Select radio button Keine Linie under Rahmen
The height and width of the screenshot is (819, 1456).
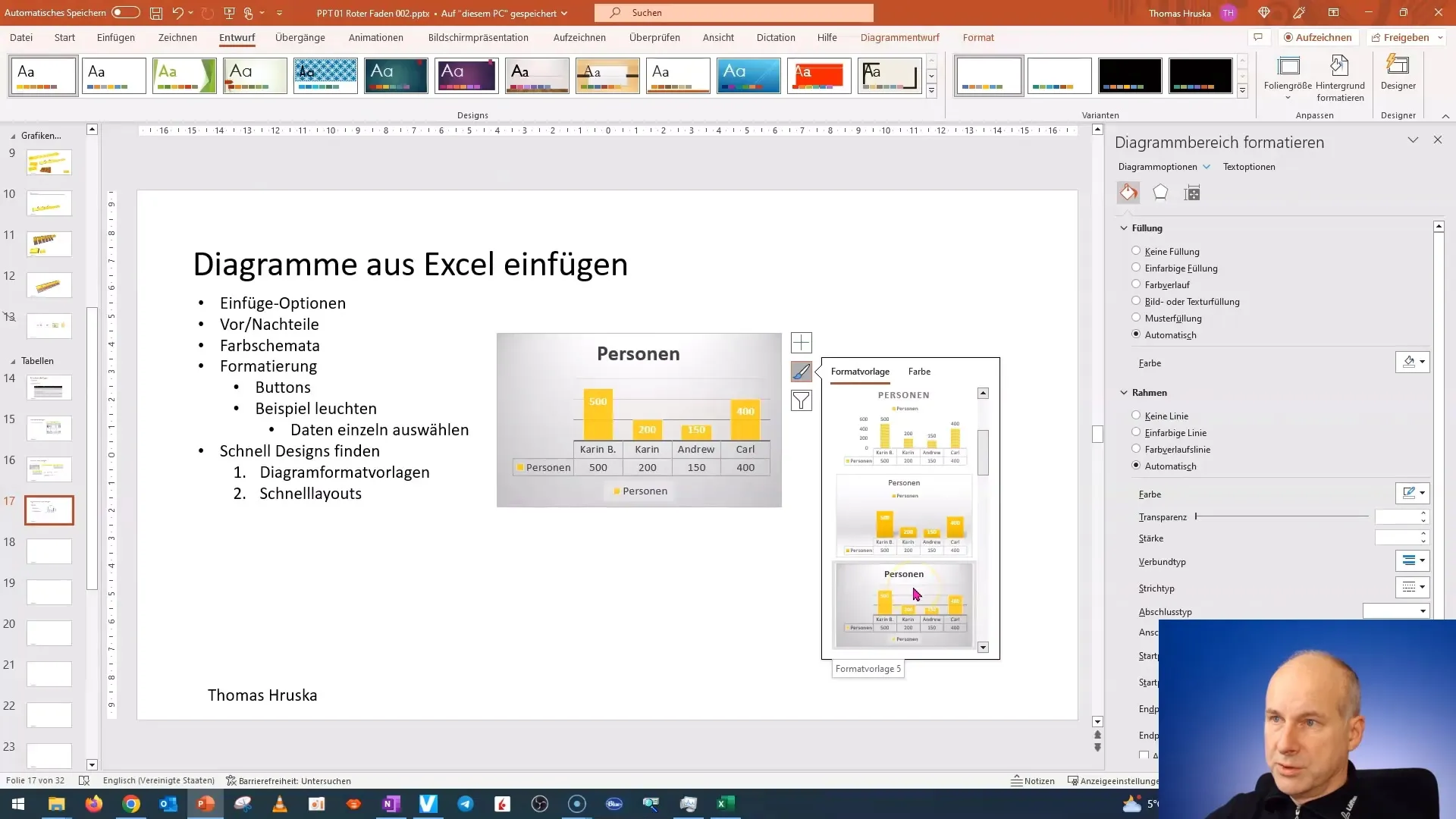[x=1136, y=415]
